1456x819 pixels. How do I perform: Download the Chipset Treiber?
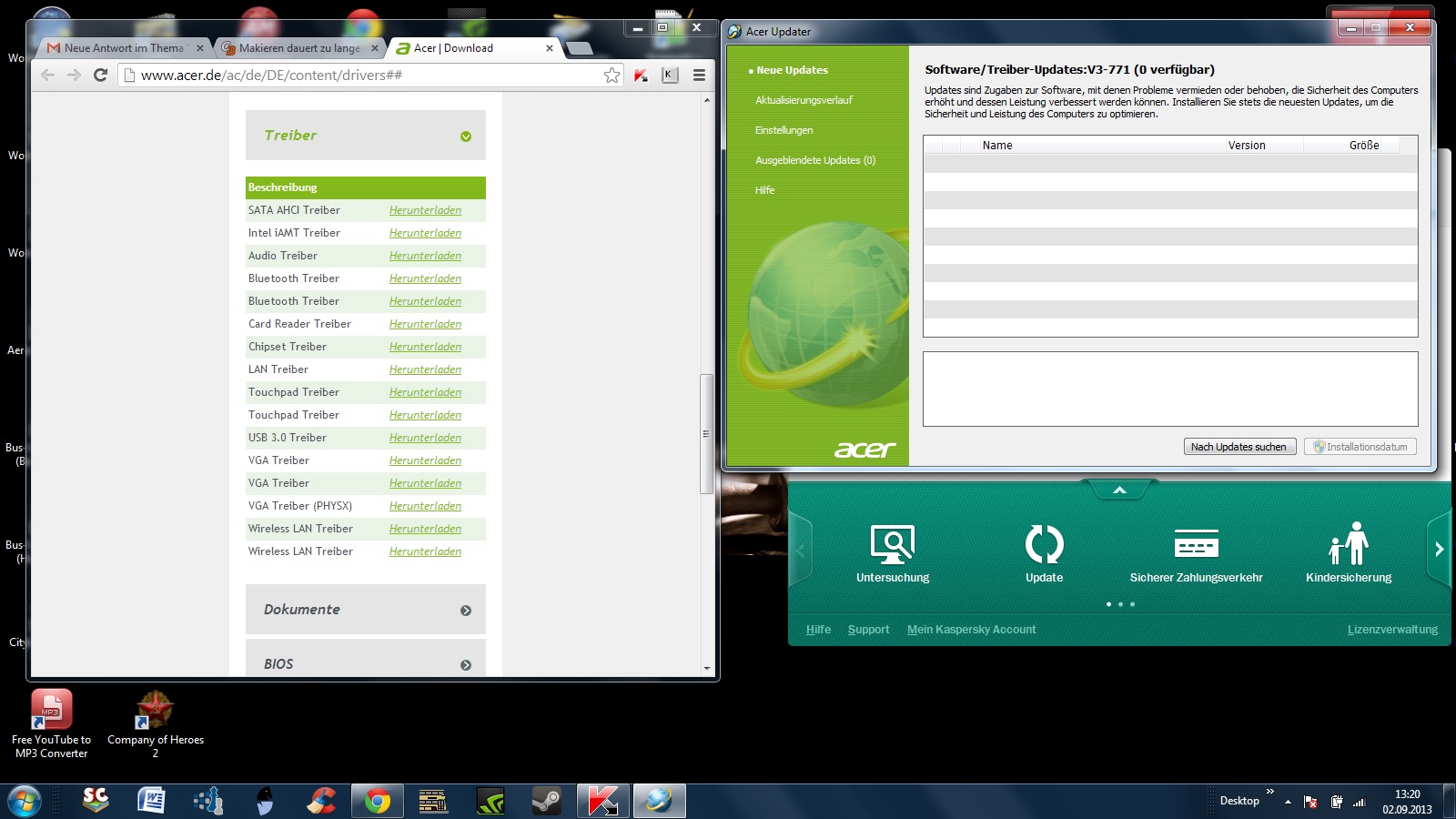point(425,347)
